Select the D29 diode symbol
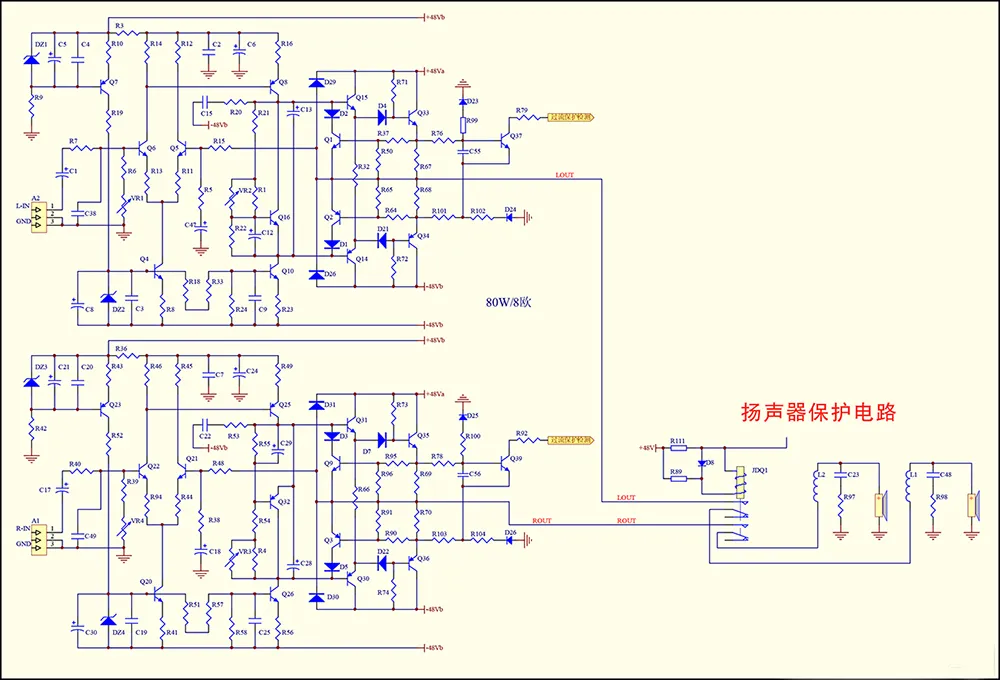The height and width of the screenshot is (680, 1000). point(316,82)
